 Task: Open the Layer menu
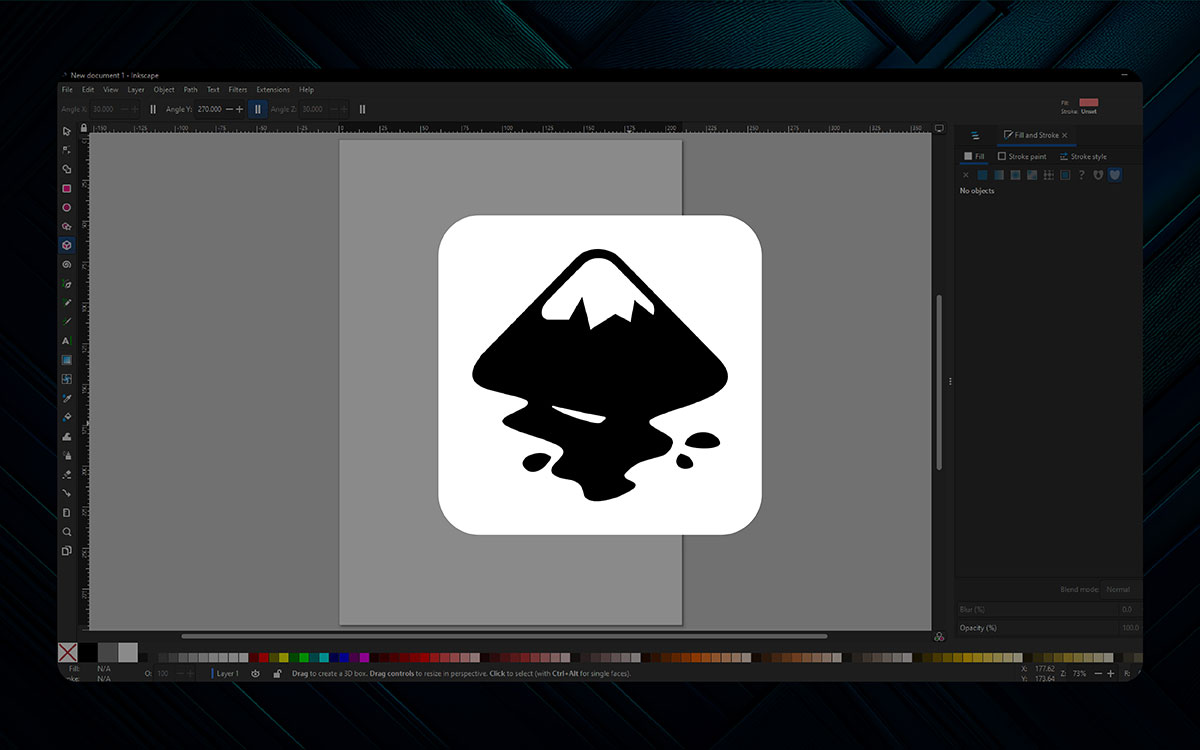click(x=136, y=90)
